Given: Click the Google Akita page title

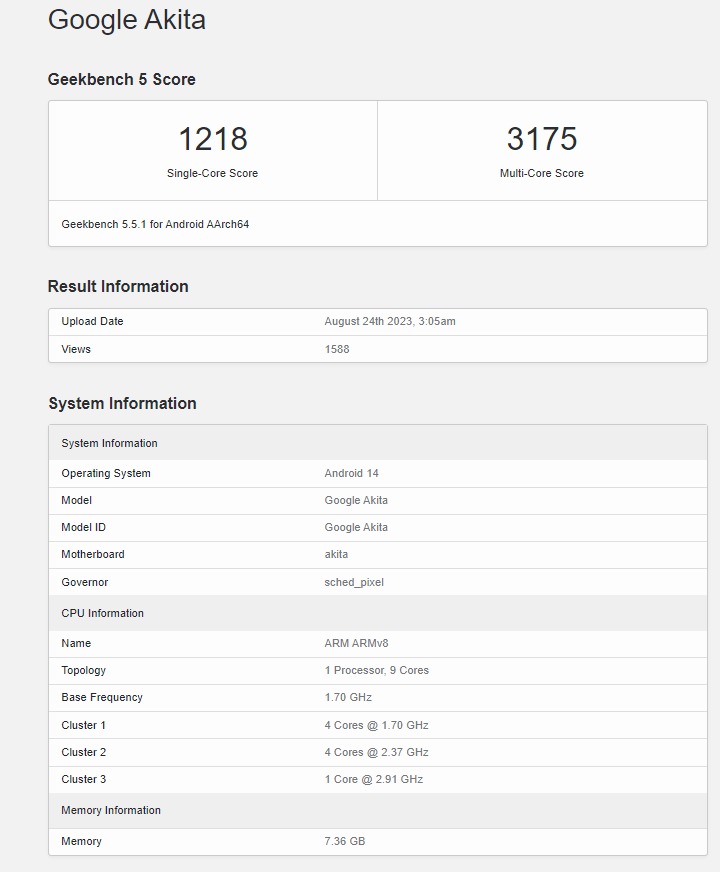Looking at the screenshot, I should coord(127,20).
